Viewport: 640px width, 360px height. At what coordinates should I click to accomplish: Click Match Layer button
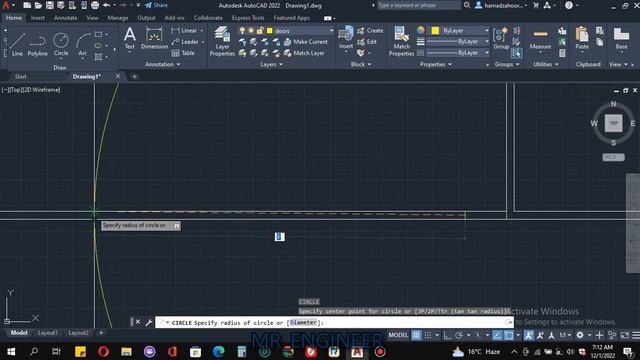[x=304, y=53]
